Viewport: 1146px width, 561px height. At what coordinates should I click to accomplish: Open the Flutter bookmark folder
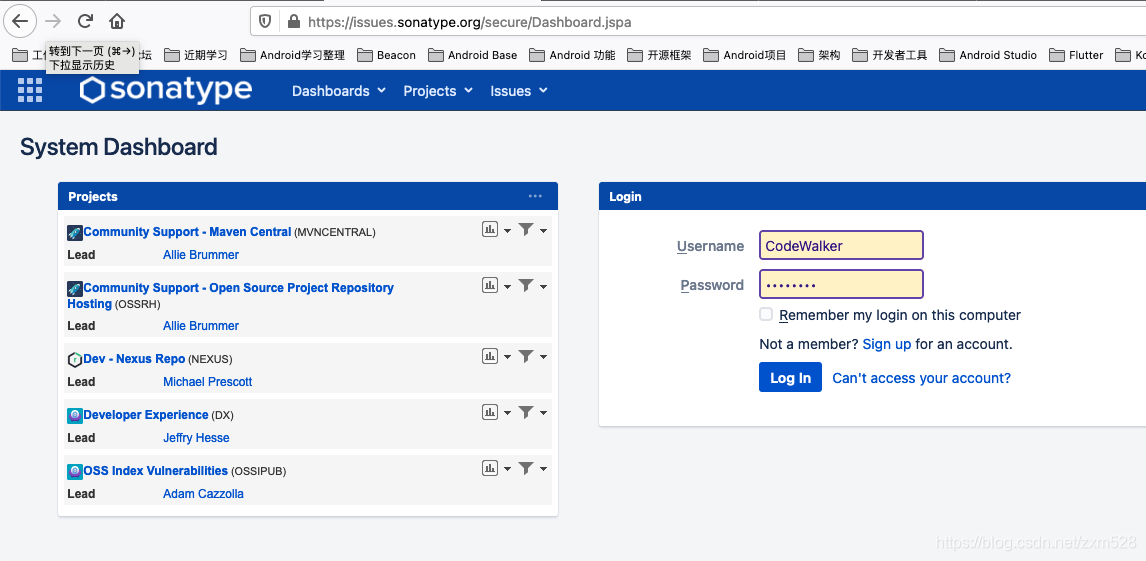[1076, 55]
